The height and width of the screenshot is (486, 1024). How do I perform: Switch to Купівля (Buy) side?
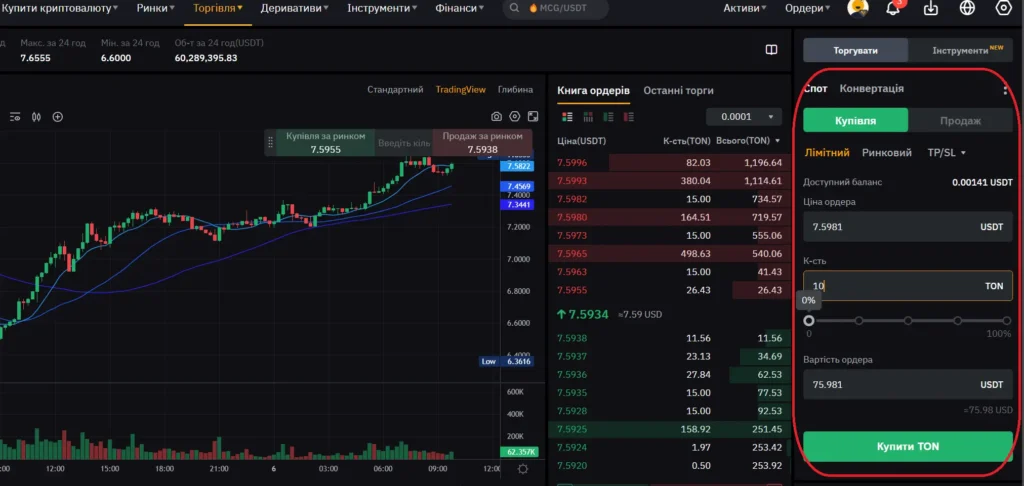(x=856, y=120)
